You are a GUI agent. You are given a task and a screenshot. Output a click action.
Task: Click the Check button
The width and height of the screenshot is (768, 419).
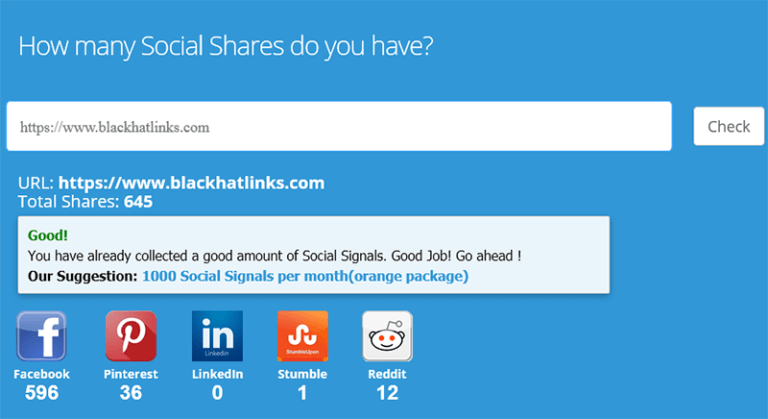pyautogui.click(x=728, y=126)
